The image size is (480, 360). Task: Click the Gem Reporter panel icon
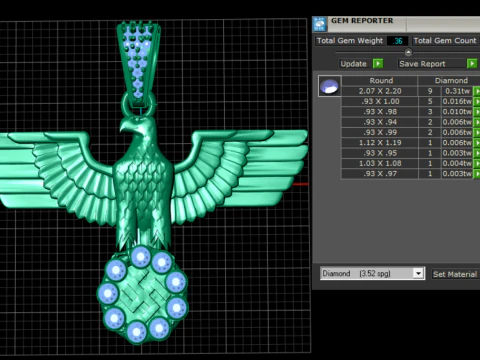click(x=320, y=24)
